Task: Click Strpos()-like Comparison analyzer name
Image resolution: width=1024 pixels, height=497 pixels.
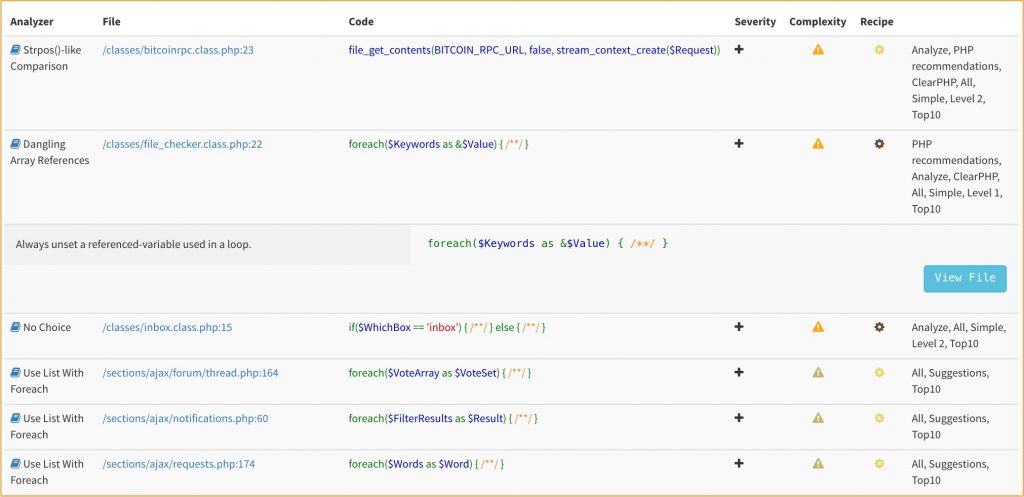Action: [x=46, y=58]
